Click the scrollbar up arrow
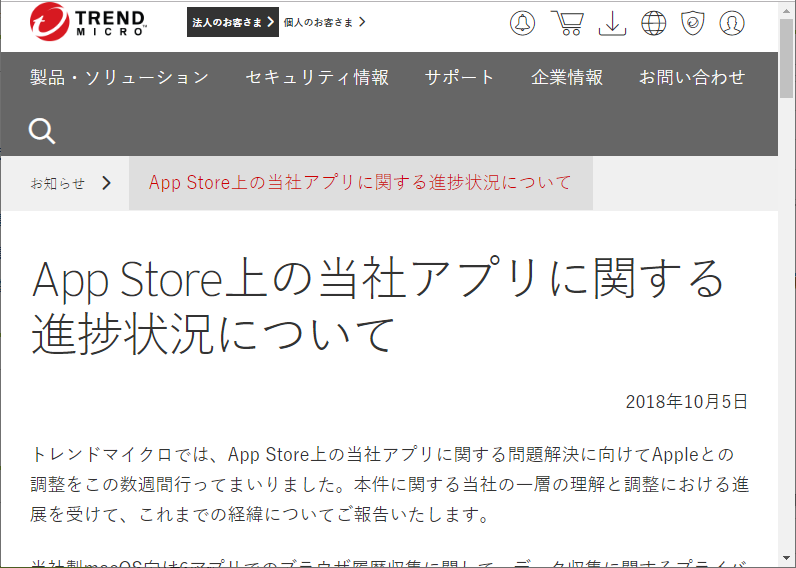The height and width of the screenshot is (568, 796). [786, 10]
